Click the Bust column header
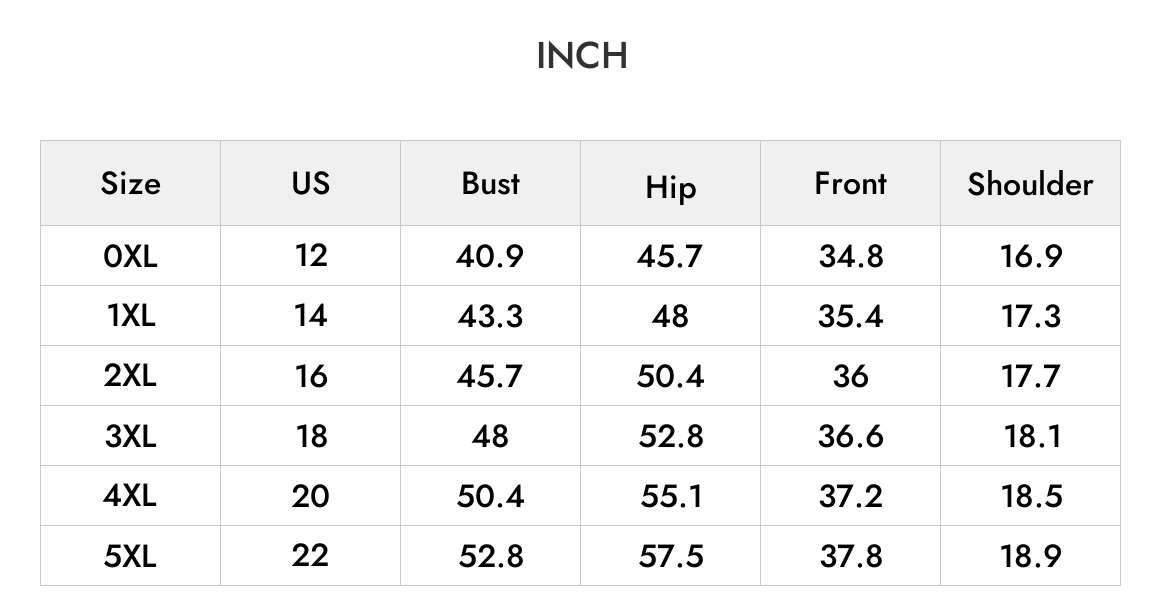This screenshot has height=600, width=1160. (490, 183)
